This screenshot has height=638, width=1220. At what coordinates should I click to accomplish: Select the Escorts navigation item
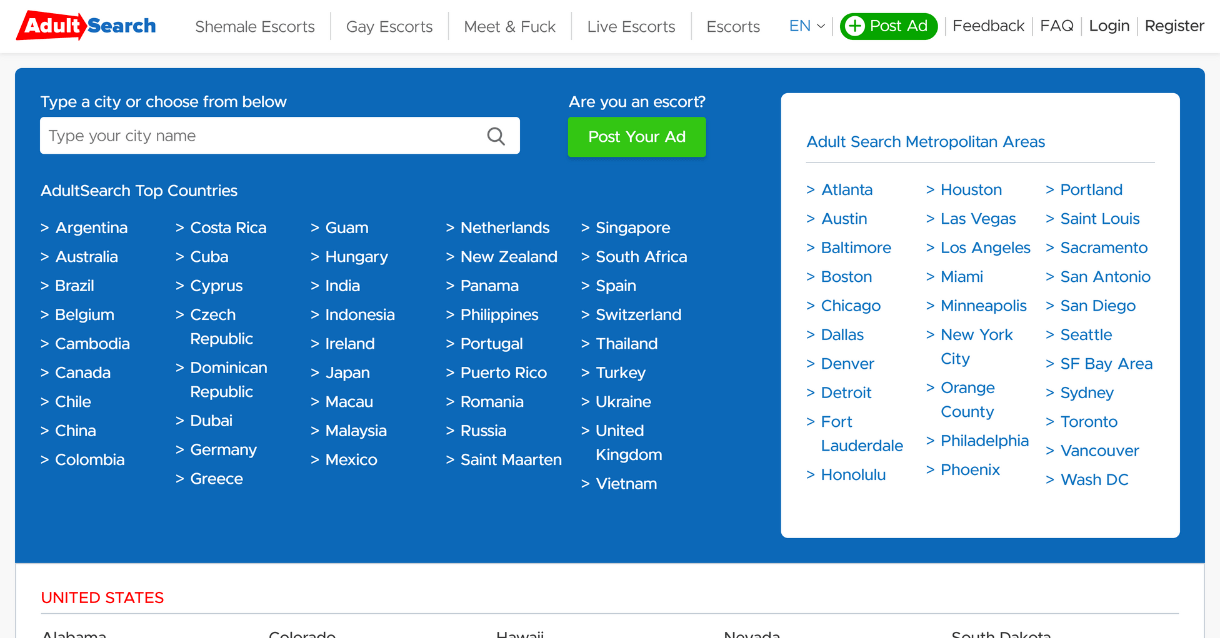[x=733, y=27]
